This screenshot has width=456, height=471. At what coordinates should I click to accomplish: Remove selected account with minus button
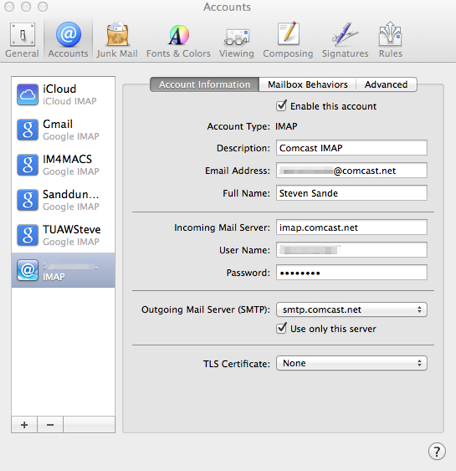pos(50,425)
